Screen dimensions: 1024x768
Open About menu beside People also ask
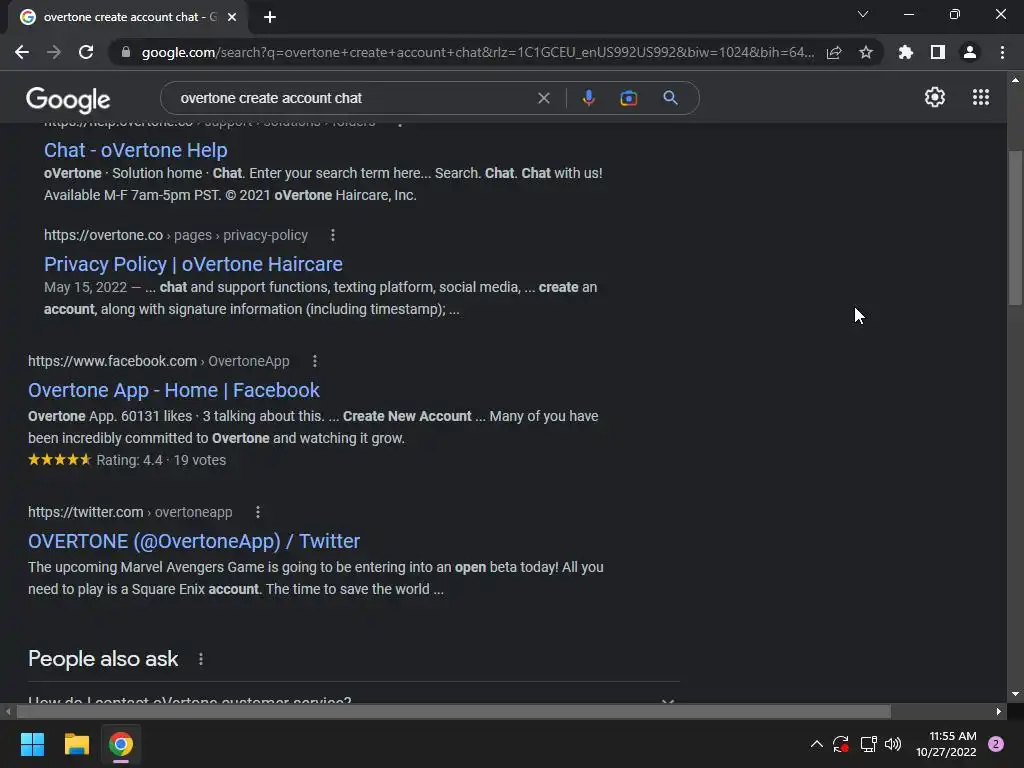click(x=200, y=660)
